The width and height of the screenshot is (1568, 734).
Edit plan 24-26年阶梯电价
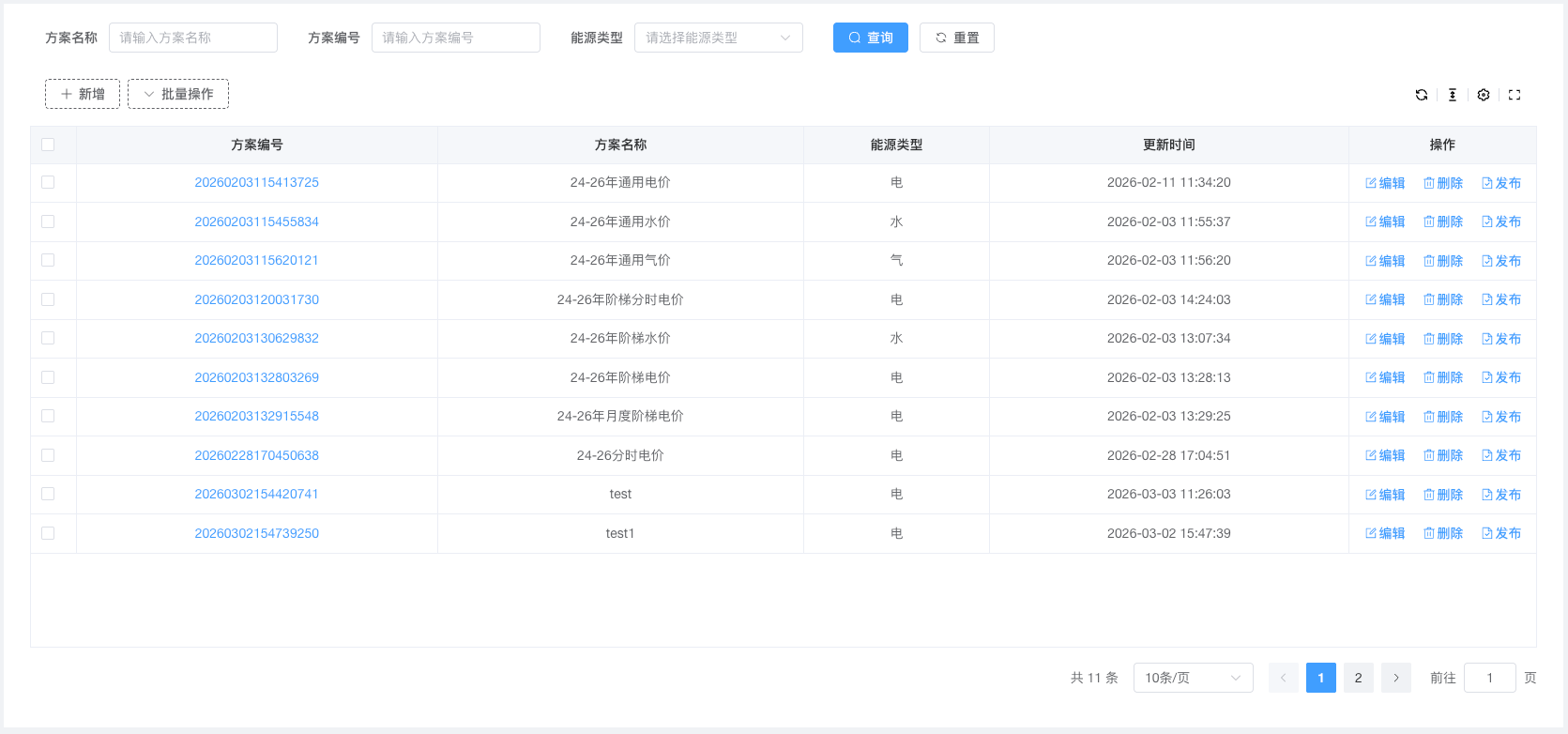tap(1385, 377)
